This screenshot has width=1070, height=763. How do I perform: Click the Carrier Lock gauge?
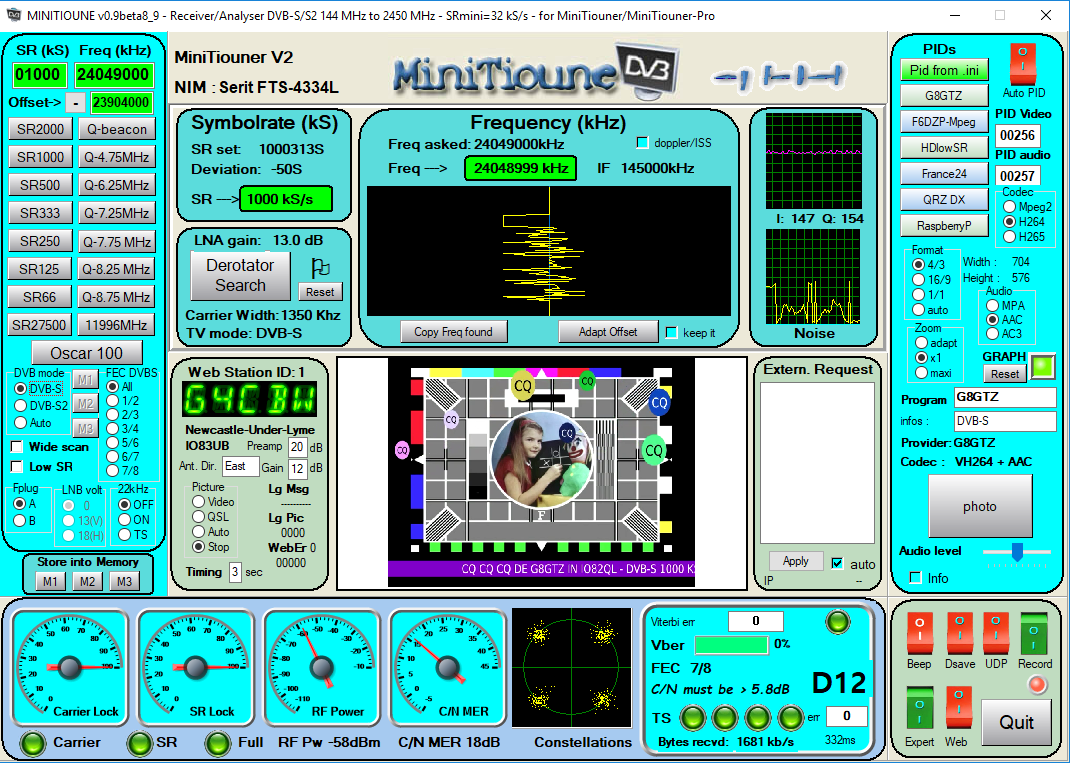coord(70,667)
